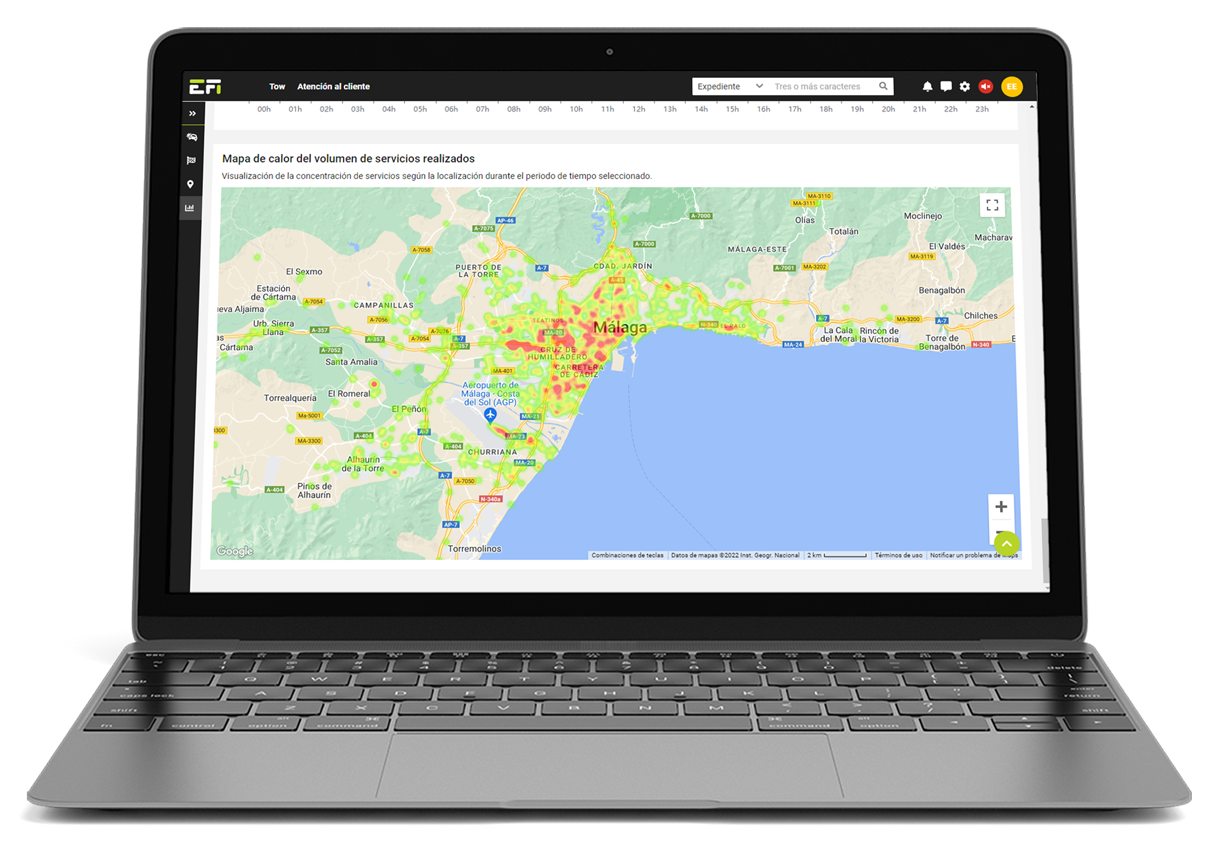Image resolution: width=1223 pixels, height=849 pixels.
Task: Open the settings gear icon
Action: tap(965, 87)
